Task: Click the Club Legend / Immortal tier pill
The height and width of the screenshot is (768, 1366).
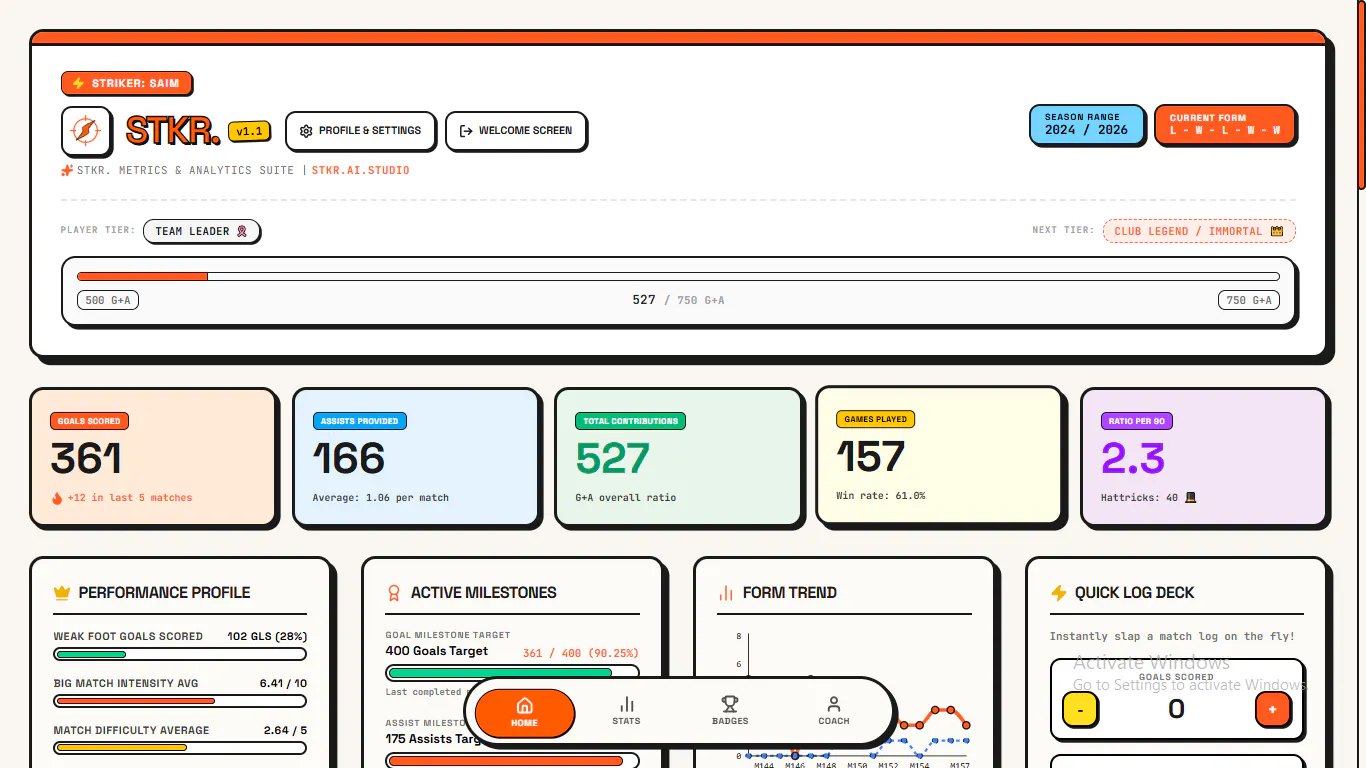Action: click(1199, 231)
